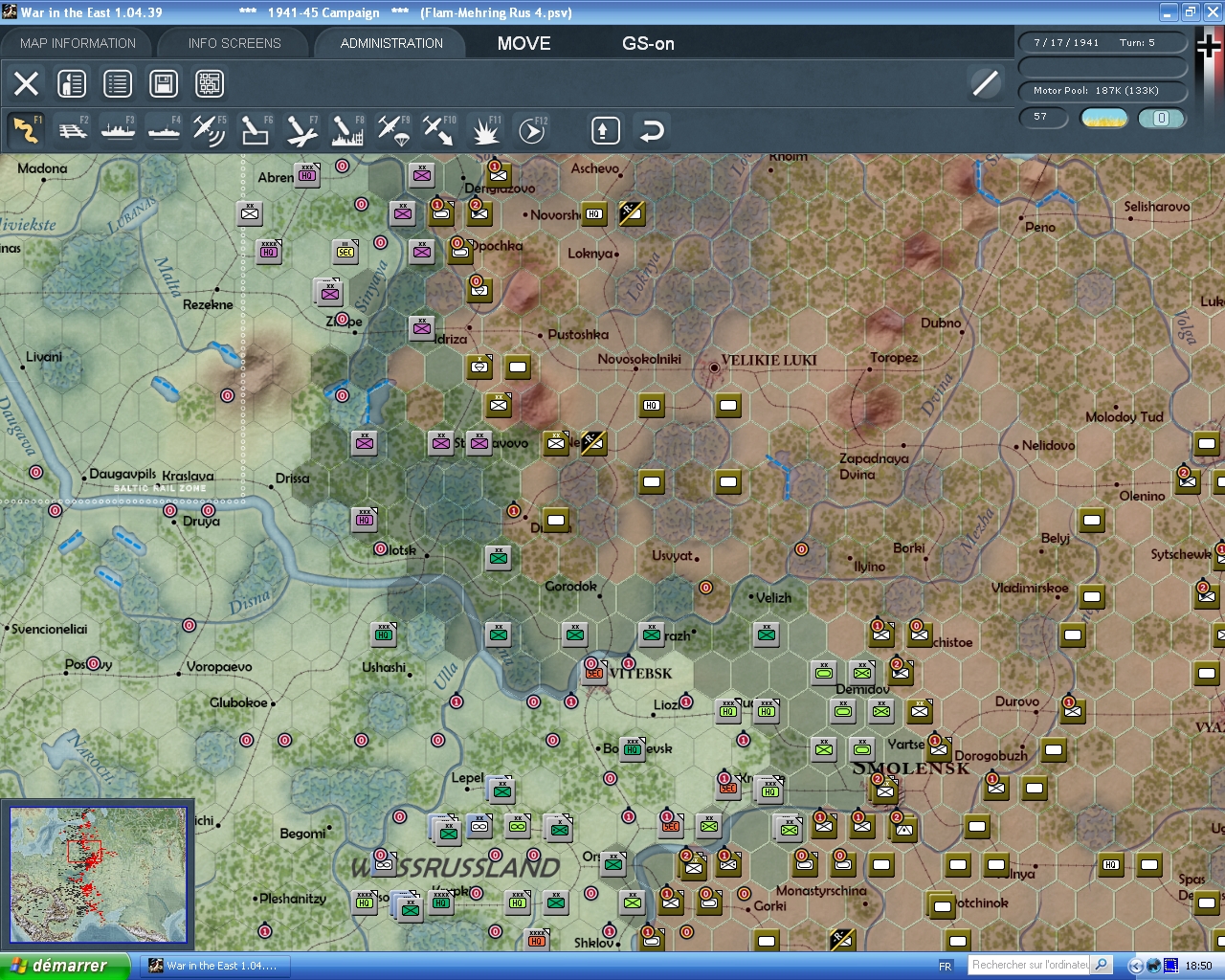Open the list report icon
Image resolution: width=1225 pixels, height=980 pixels.
point(118,83)
